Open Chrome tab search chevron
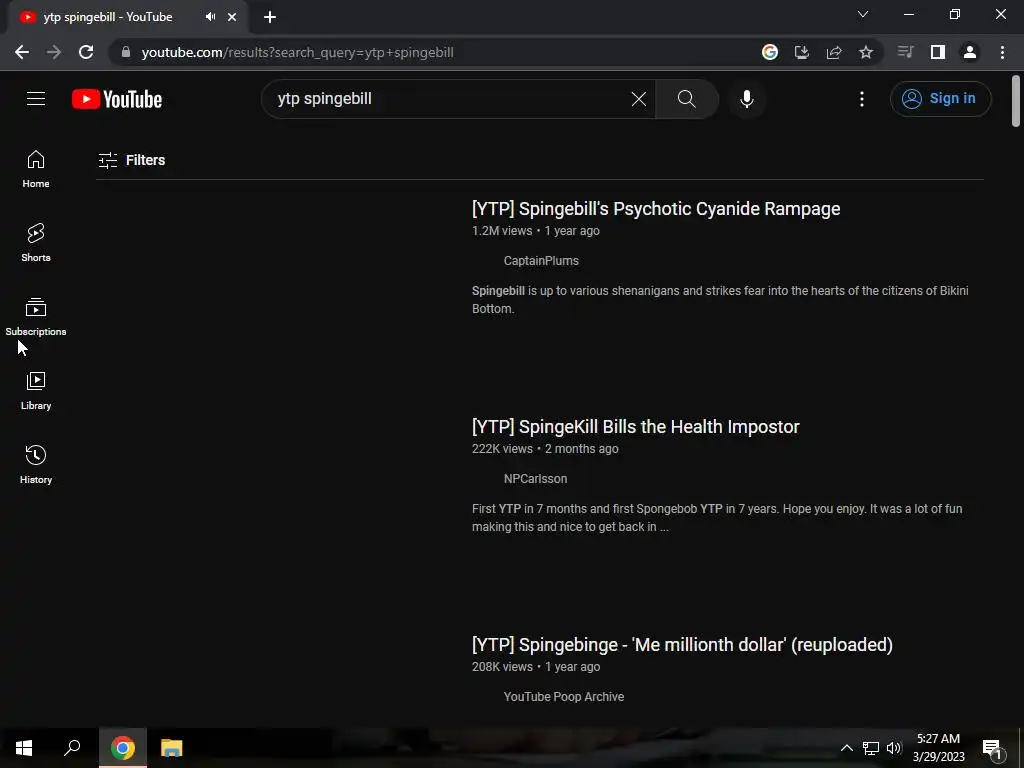The width and height of the screenshot is (1024, 768). coord(863,14)
